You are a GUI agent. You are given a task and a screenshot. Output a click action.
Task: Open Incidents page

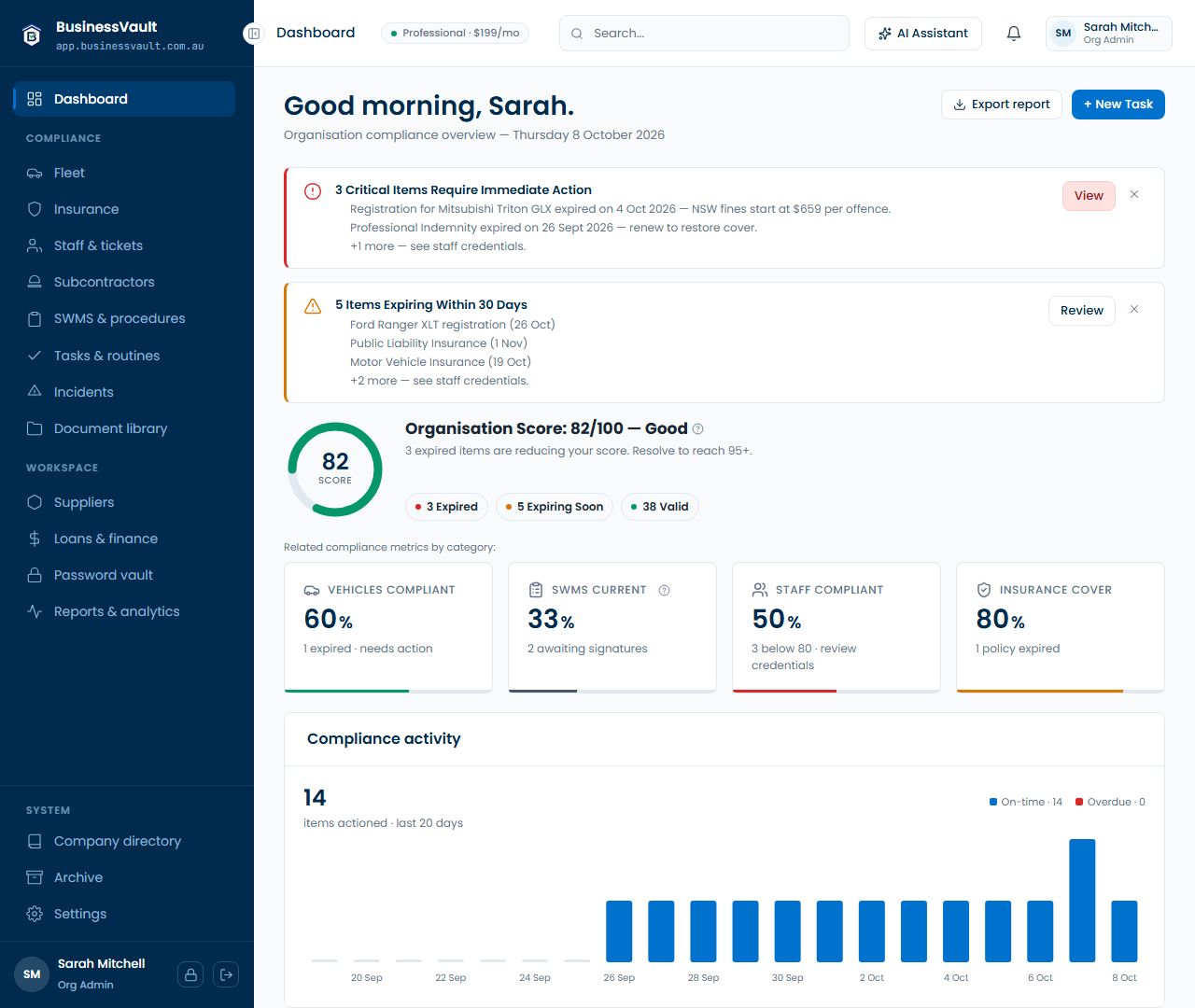(x=124, y=392)
